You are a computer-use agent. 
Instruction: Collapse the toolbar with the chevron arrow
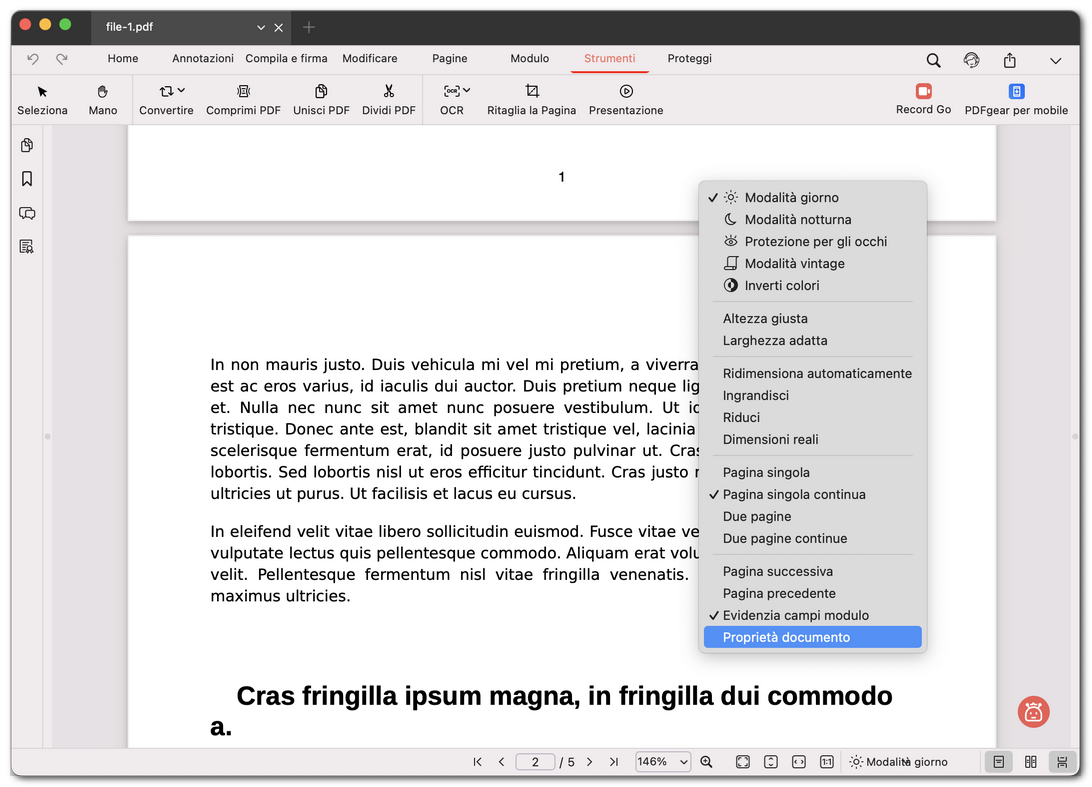pyautogui.click(x=1056, y=60)
